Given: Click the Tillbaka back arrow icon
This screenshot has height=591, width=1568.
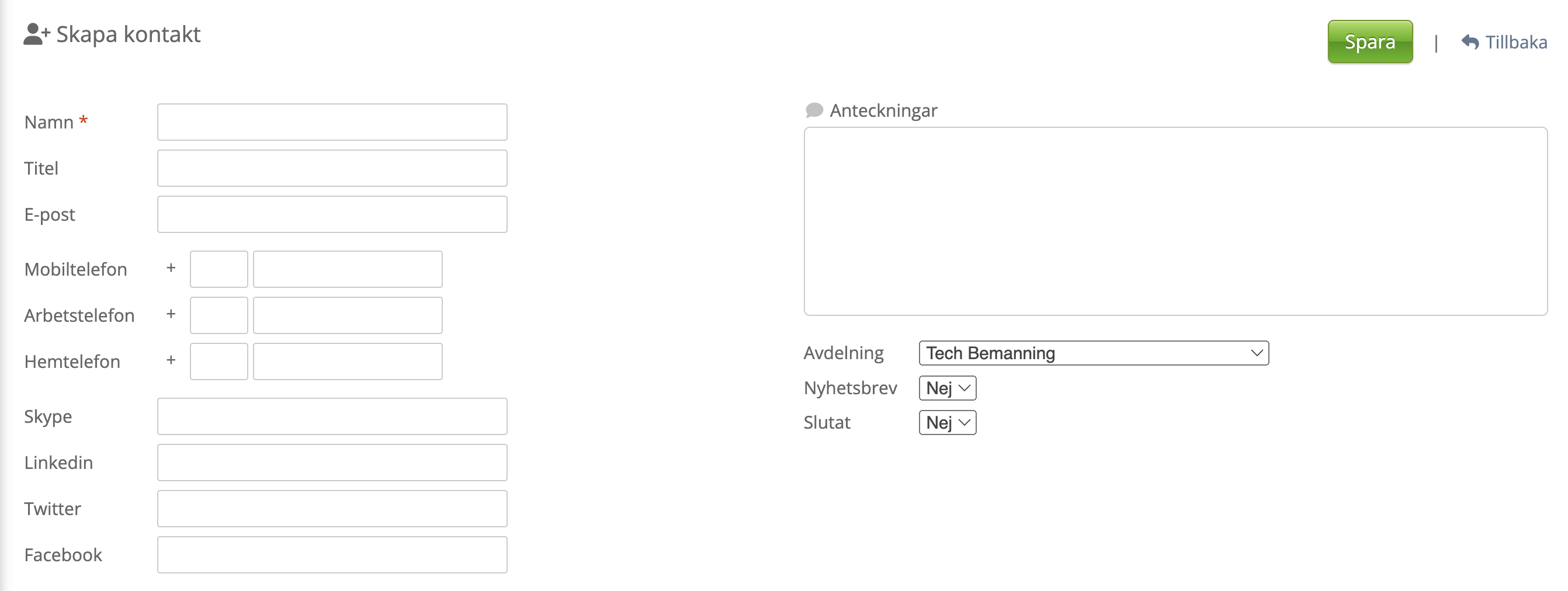Looking at the screenshot, I should point(1470,42).
